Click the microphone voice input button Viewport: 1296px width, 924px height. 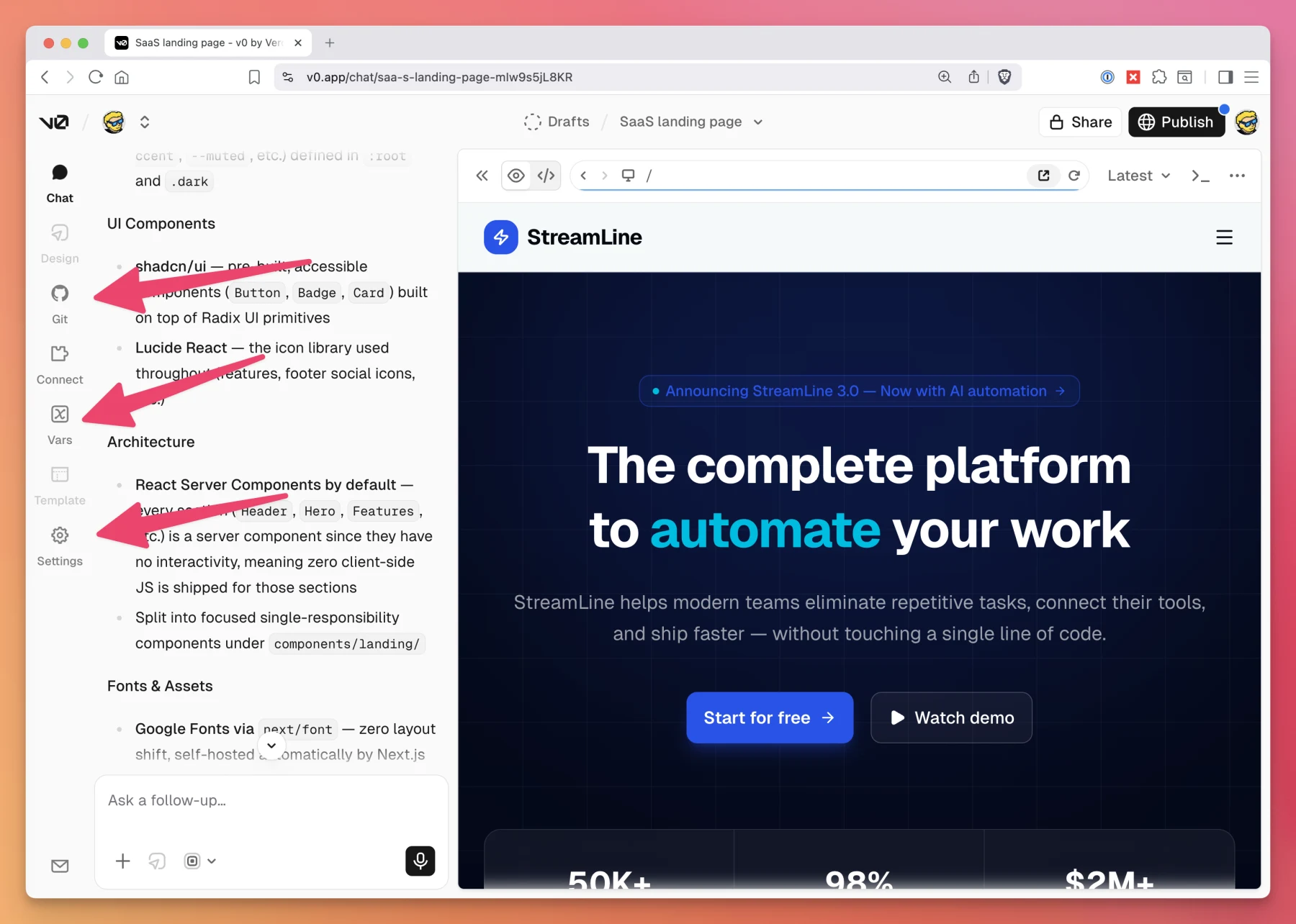[x=420, y=861]
